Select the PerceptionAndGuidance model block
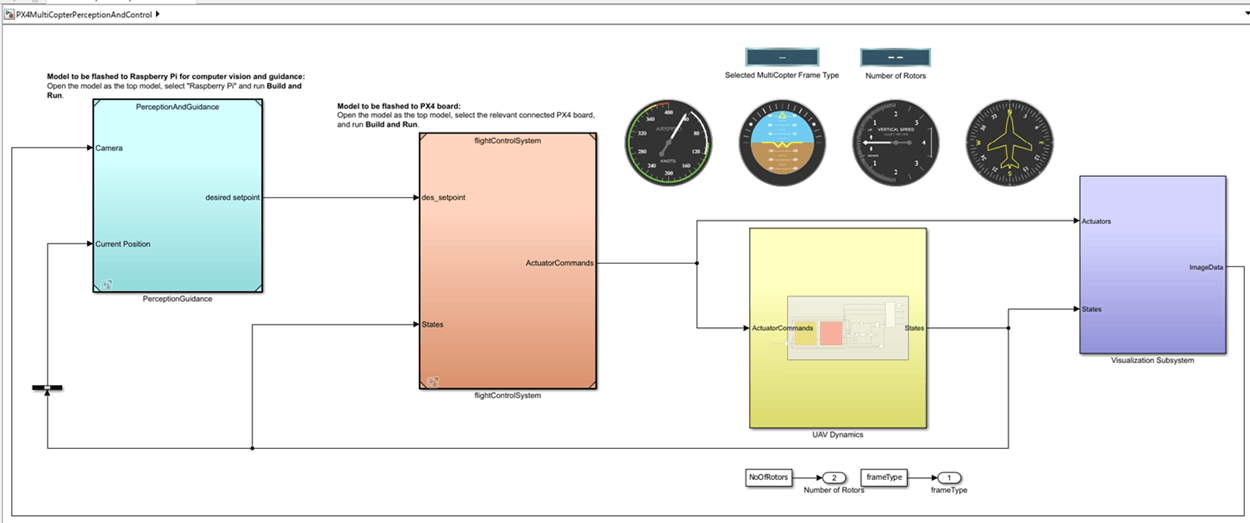The height and width of the screenshot is (523, 1250). coord(178,196)
